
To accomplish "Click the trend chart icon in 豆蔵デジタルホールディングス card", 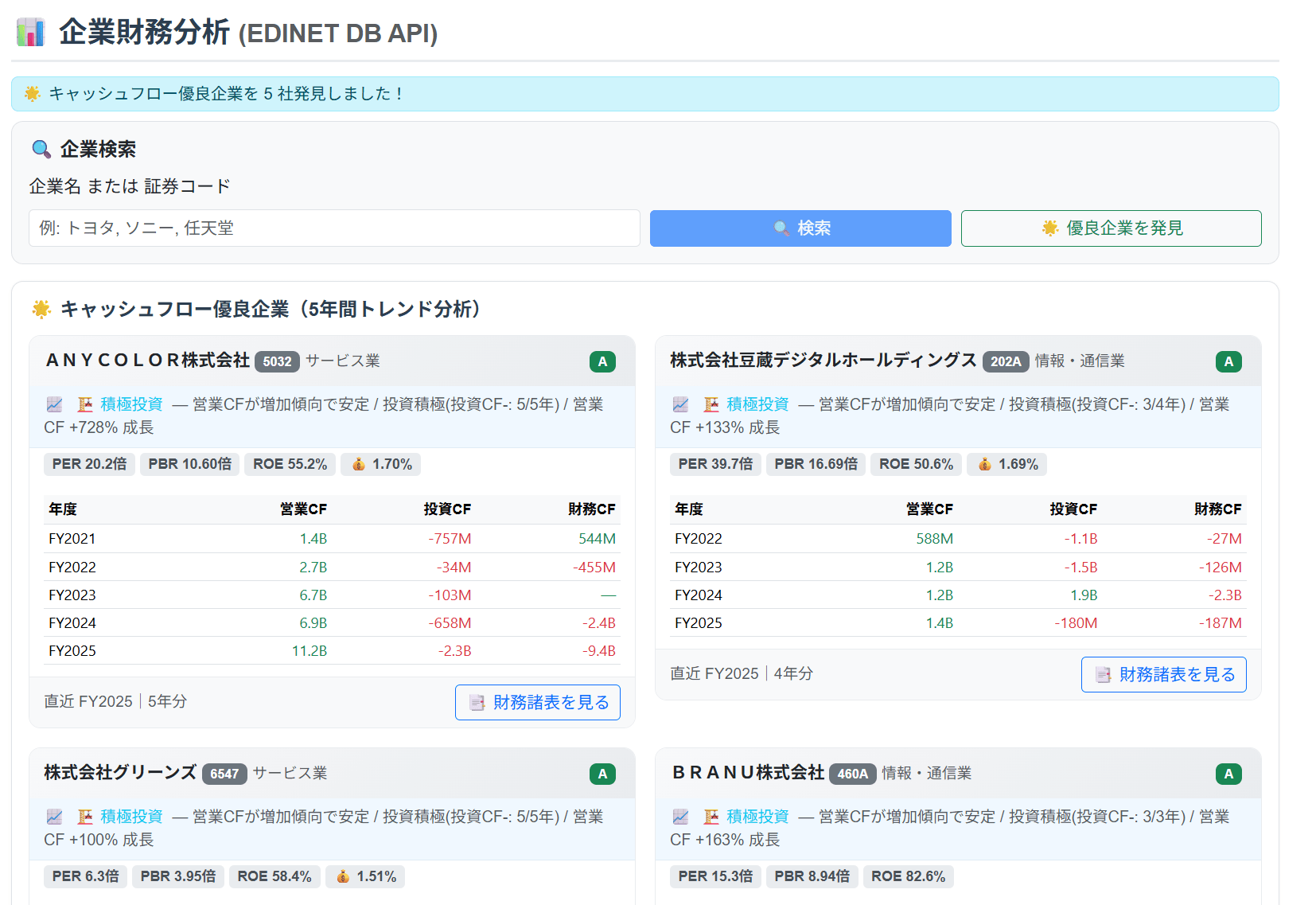I will [x=680, y=404].
